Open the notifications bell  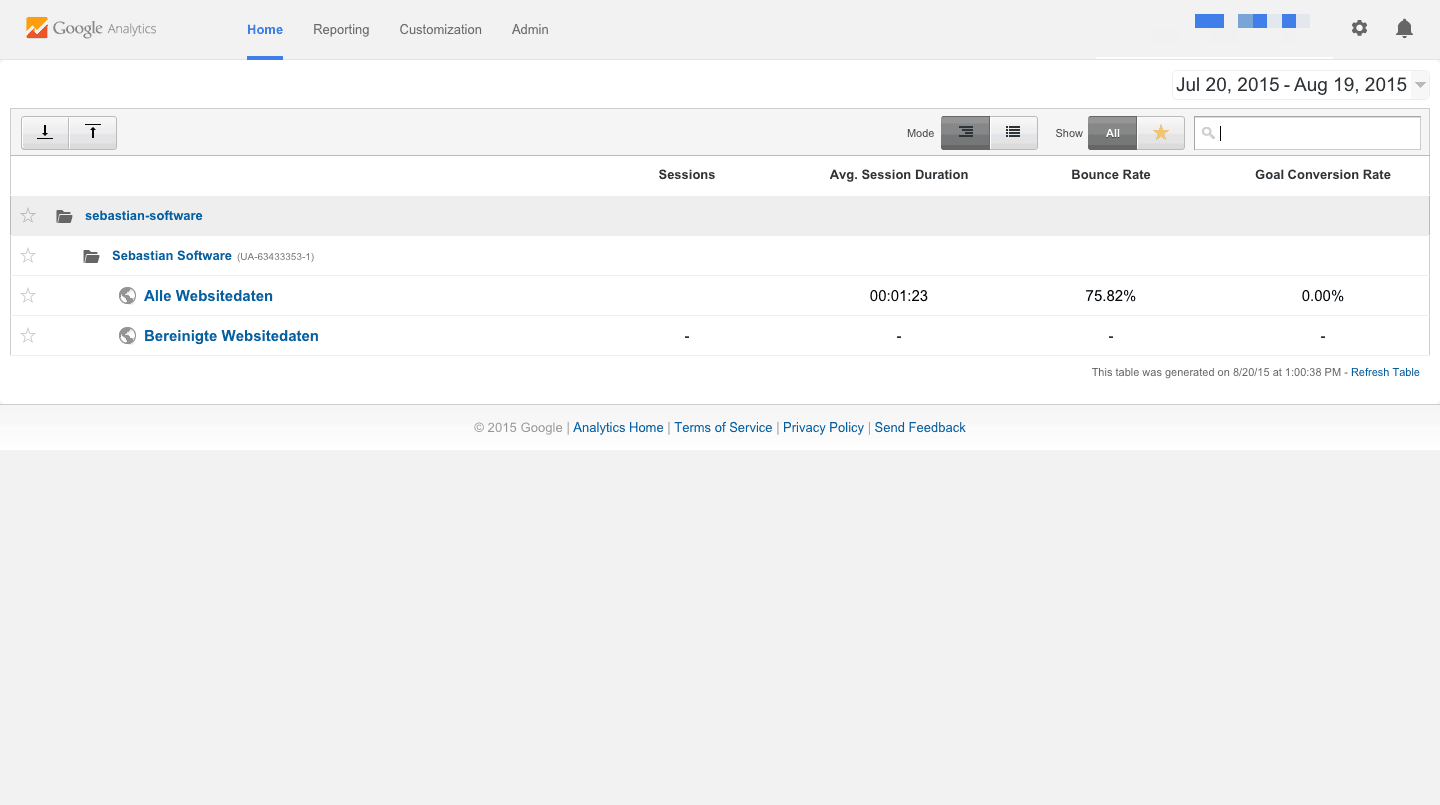click(1404, 28)
